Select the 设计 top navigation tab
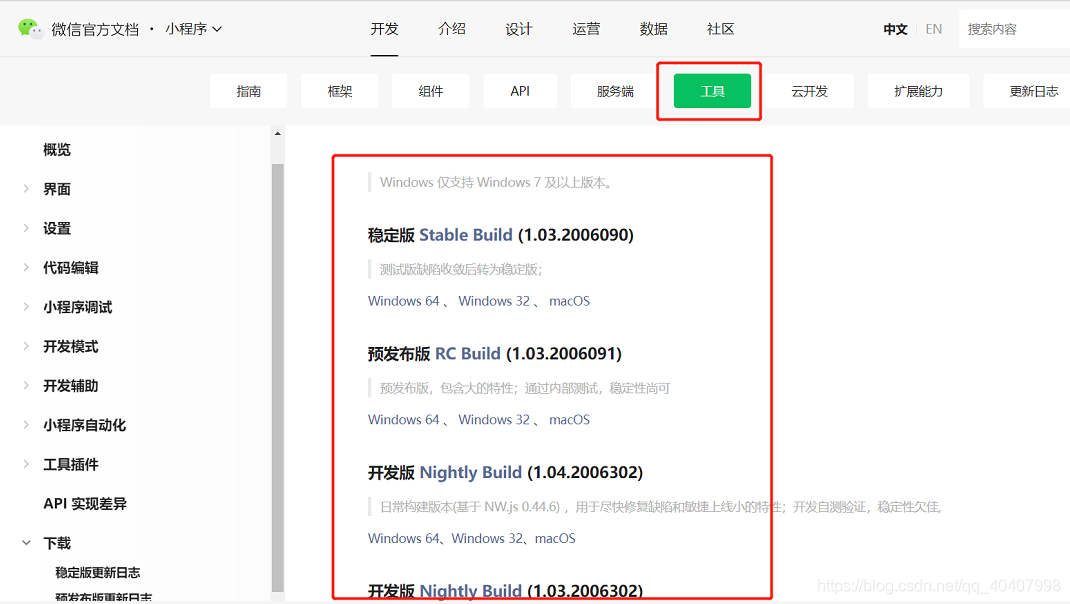 click(519, 29)
